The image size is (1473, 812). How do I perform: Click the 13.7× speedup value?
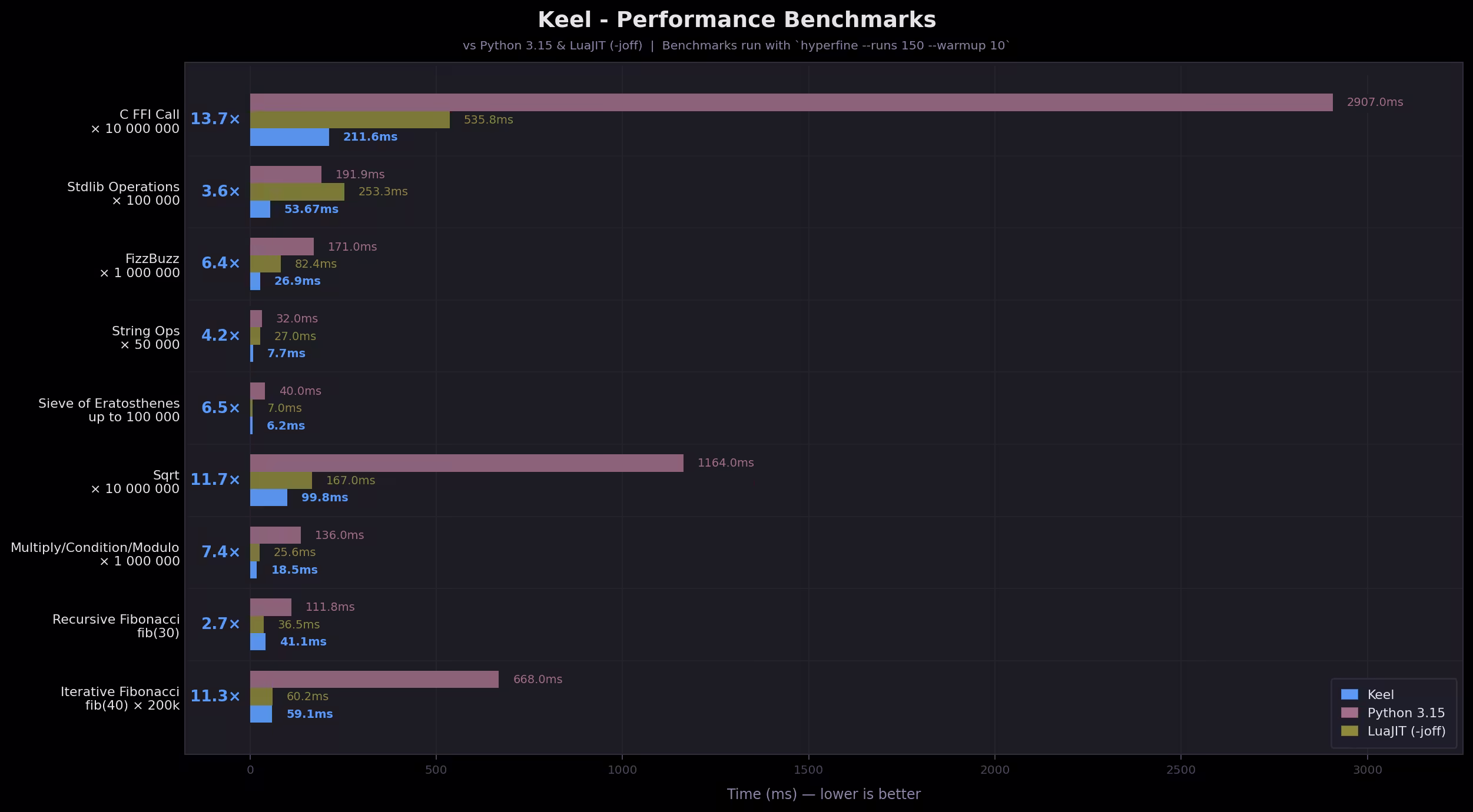point(215,119)
